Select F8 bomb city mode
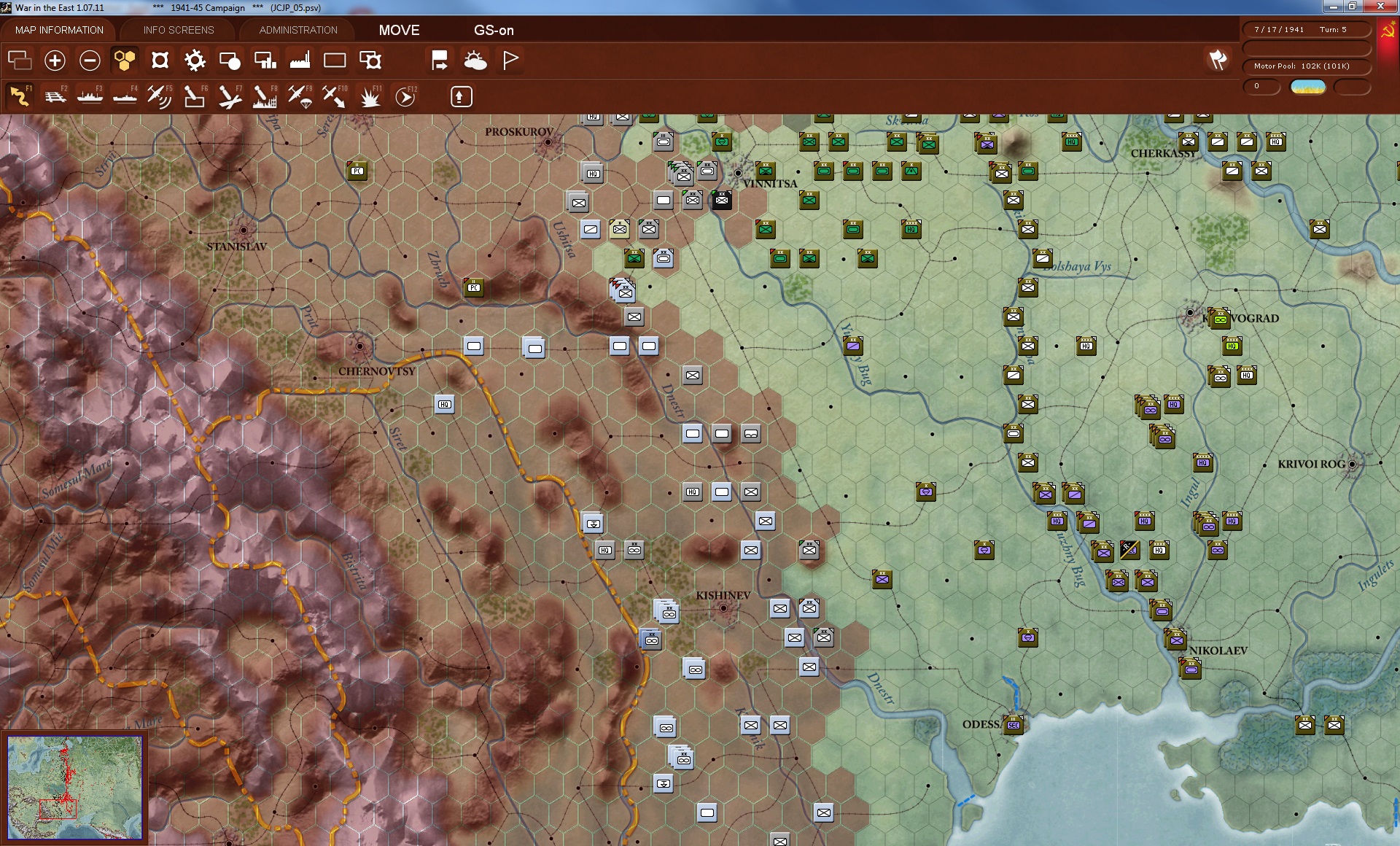 pos(265,96)
